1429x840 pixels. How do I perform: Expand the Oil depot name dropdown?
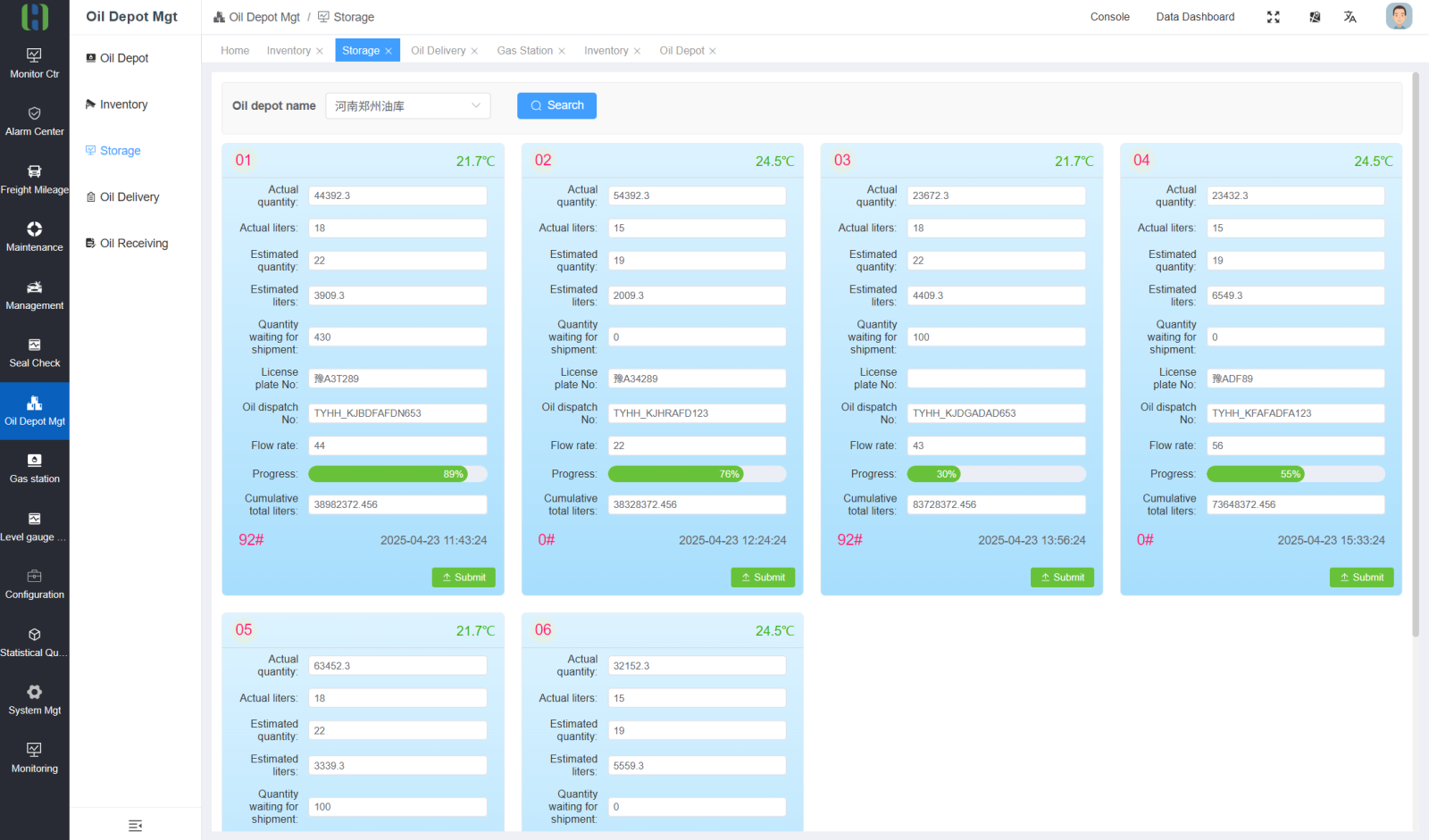[408, 106]
